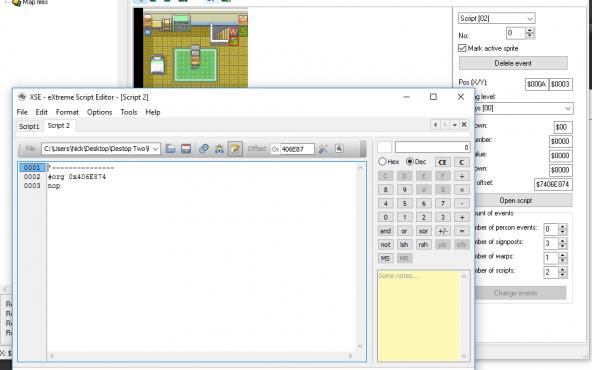Click the open ROM folder icon

170,149
